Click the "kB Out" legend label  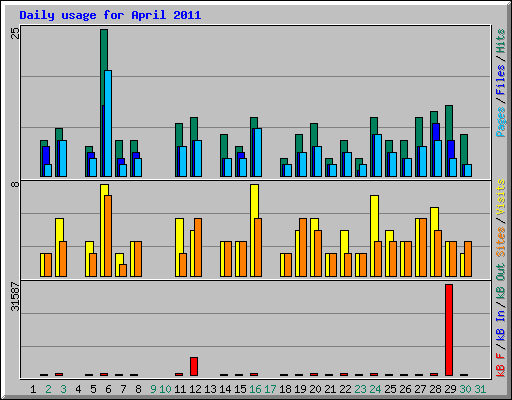[501, 281]
